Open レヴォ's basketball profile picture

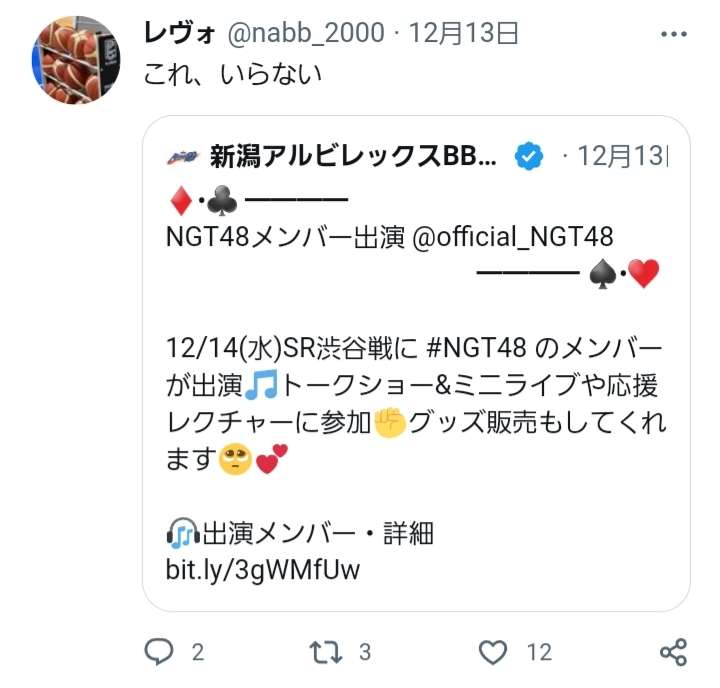pos(76,60)
